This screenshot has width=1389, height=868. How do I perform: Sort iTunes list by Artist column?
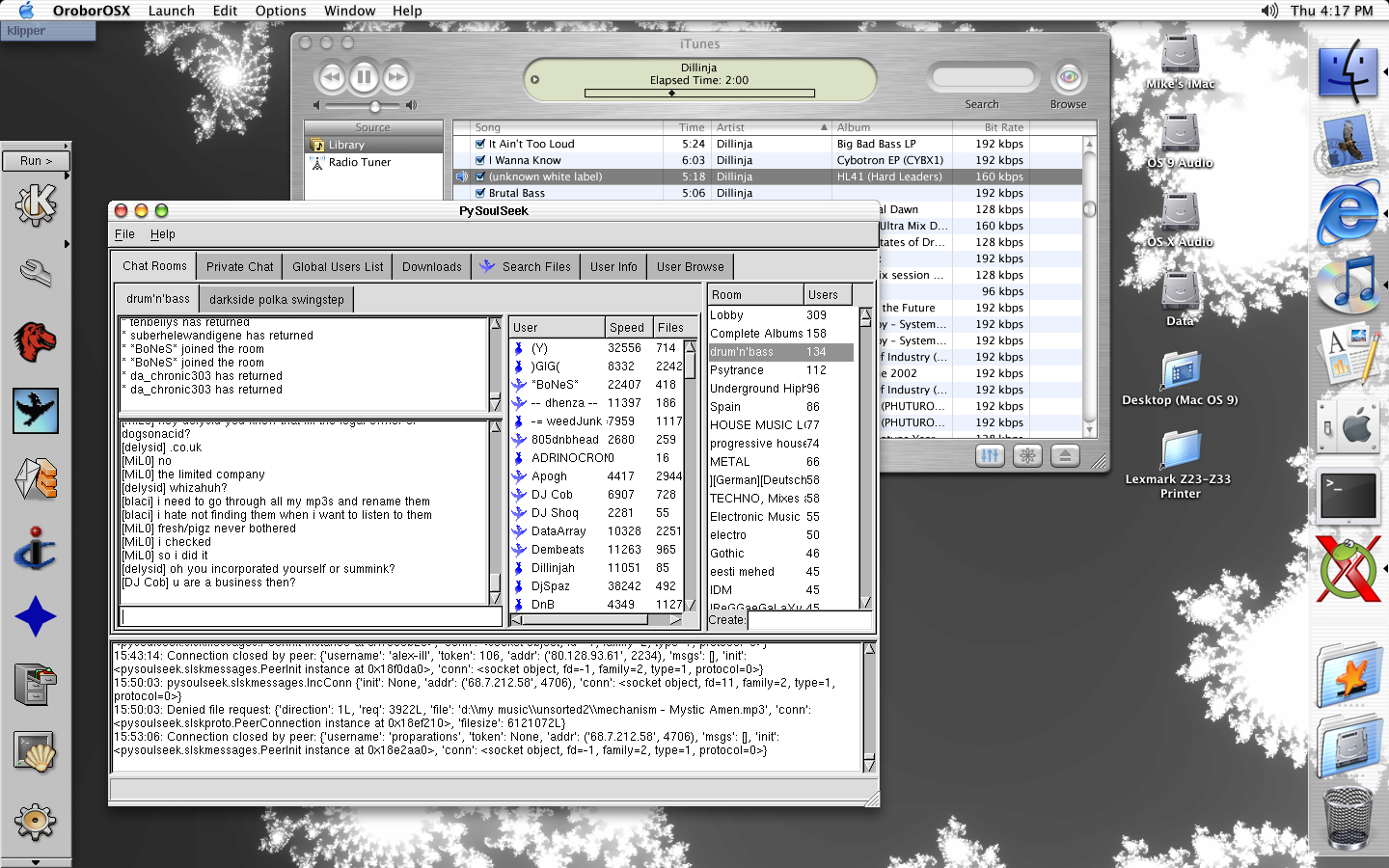pyautogui.click(x=772, y=127)
